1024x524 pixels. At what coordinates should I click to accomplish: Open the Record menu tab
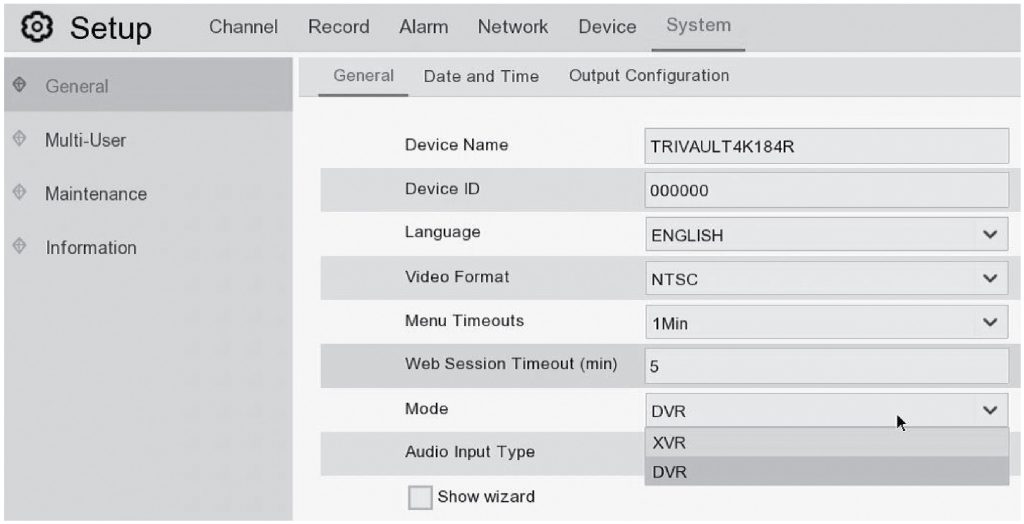[338, 27]
